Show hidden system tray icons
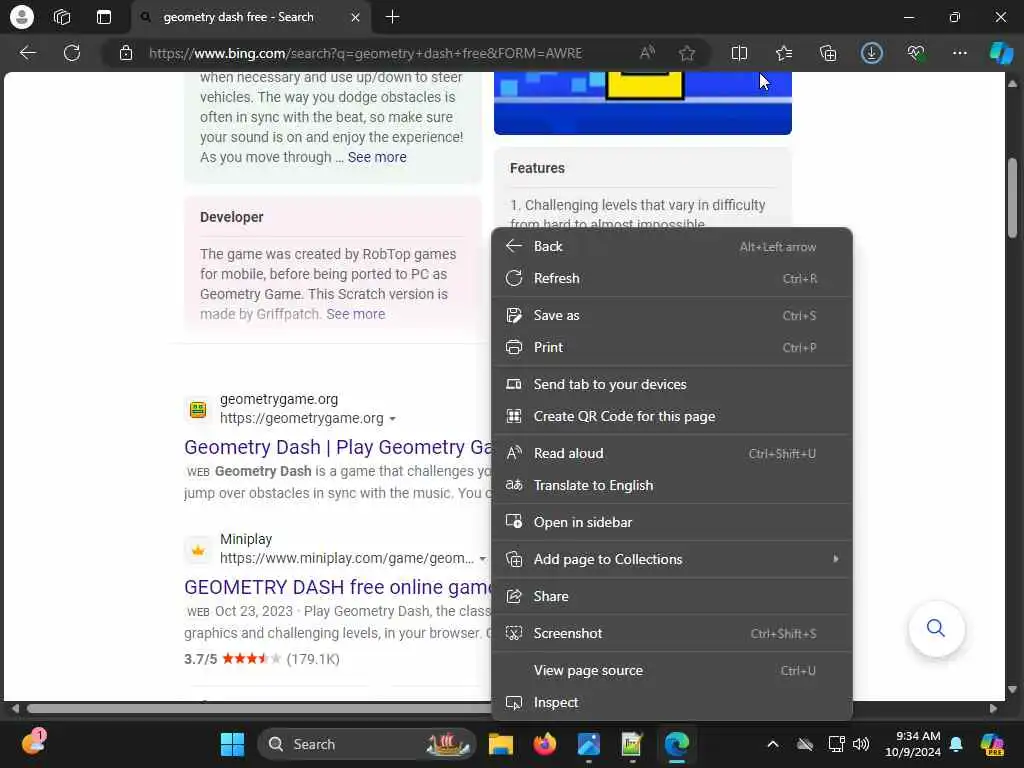This screenshot has height=768, width=1024. [x=773, y=744]
